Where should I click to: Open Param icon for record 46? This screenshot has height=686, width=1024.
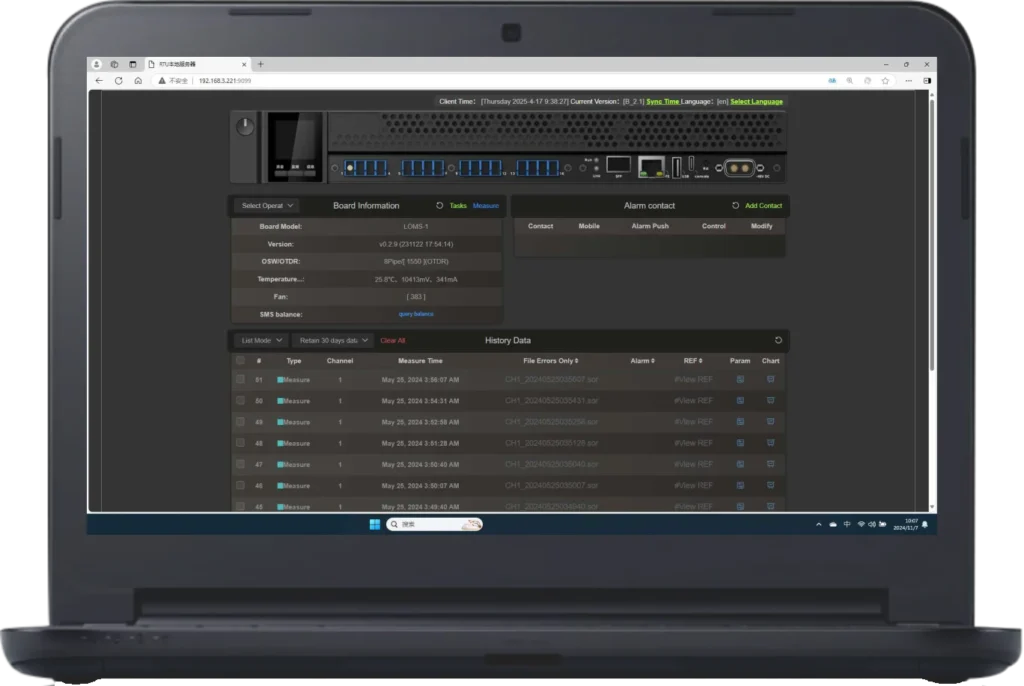[x=740, y=485]
